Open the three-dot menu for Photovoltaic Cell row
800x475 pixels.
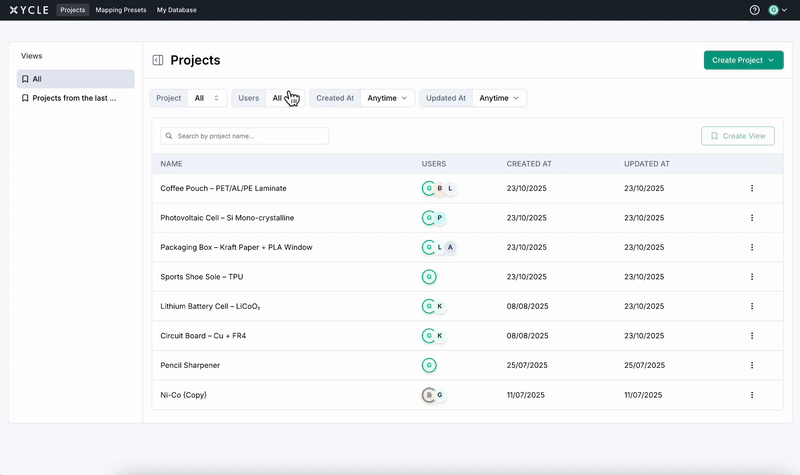pos(752,218)
